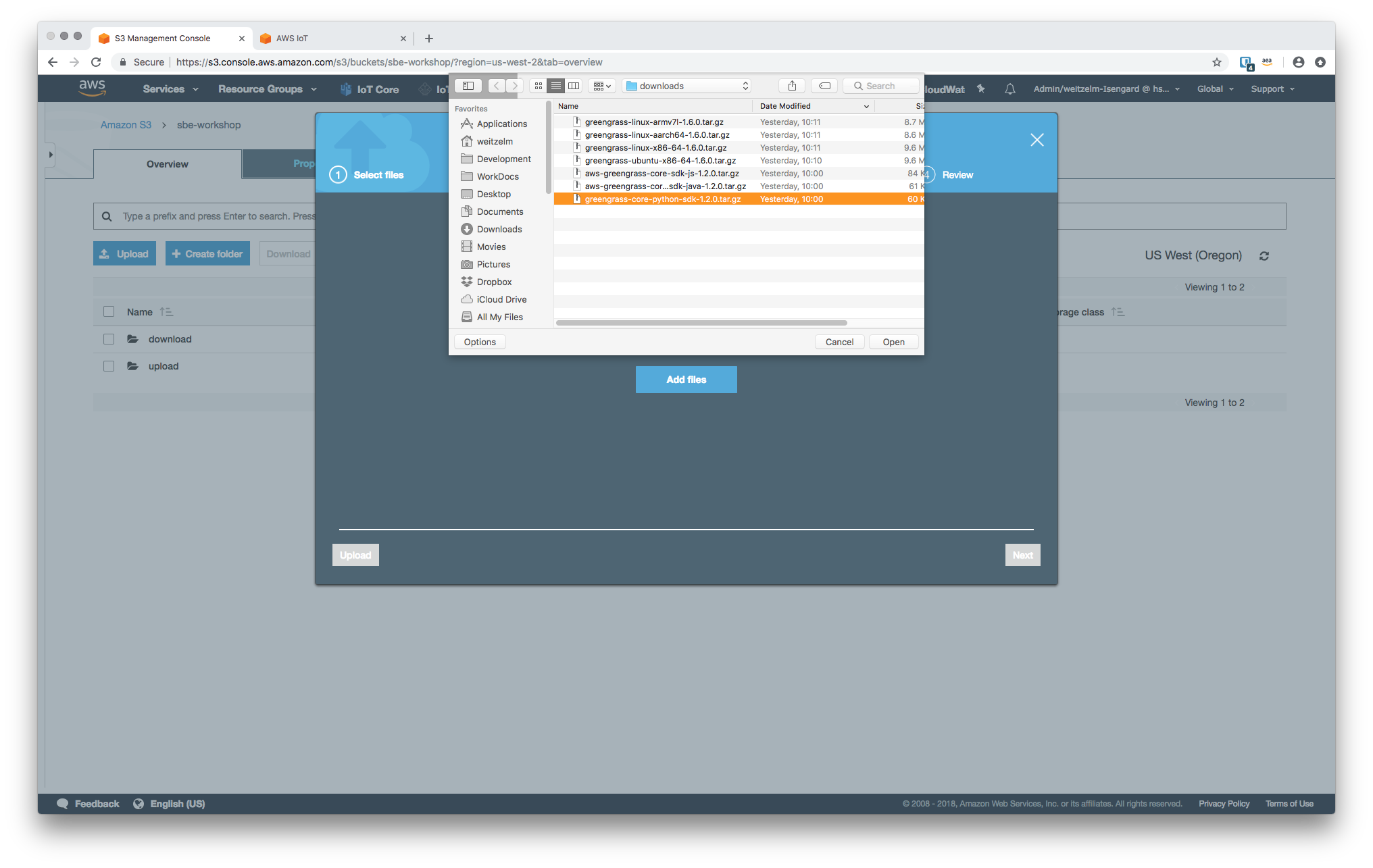This screenshot has width=1373, height=868.
Task: Go back in file dialog navigation
Action: click(x=497, y=86)
